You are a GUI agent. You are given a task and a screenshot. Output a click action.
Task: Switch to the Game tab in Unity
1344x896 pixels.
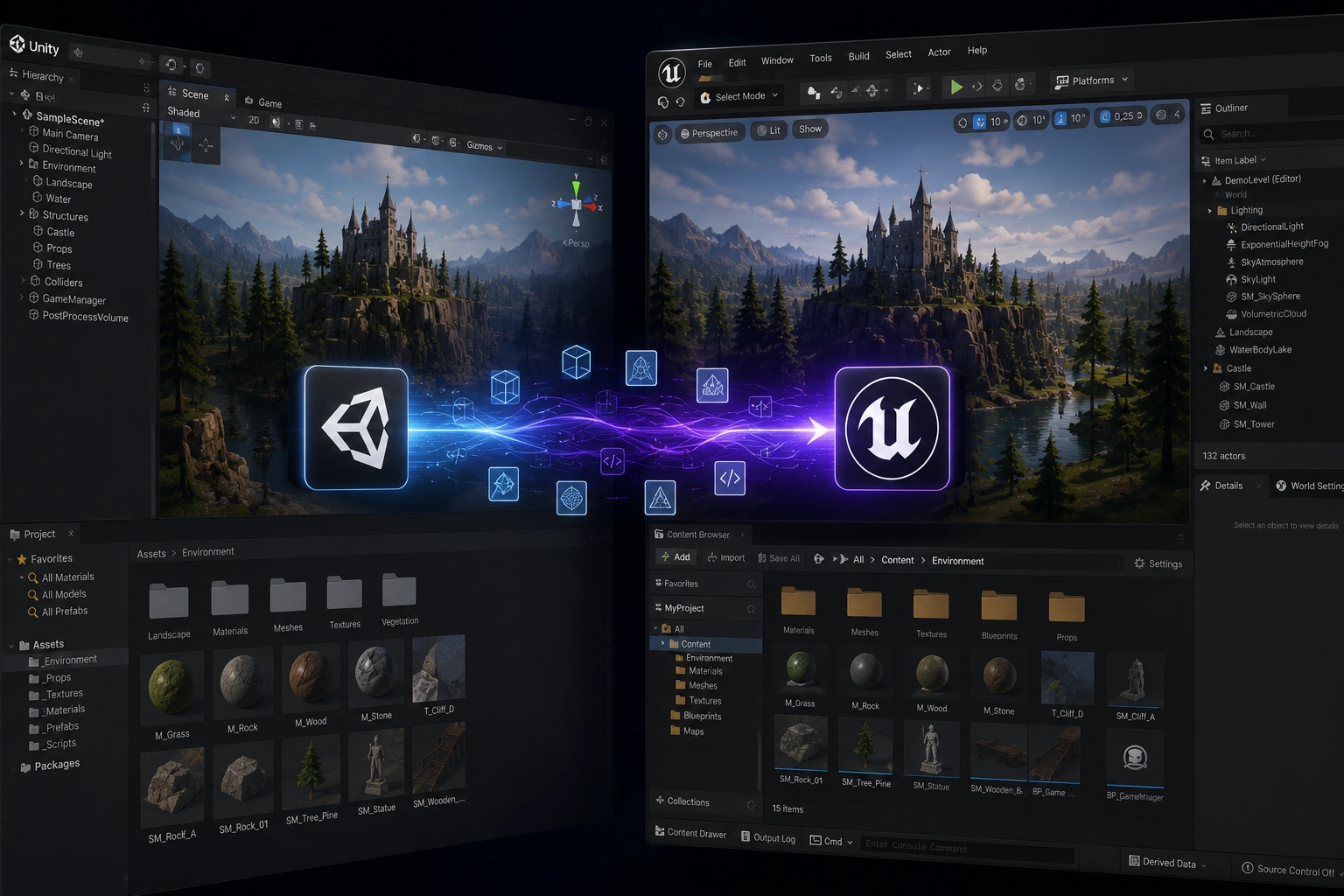click(263, 102)
